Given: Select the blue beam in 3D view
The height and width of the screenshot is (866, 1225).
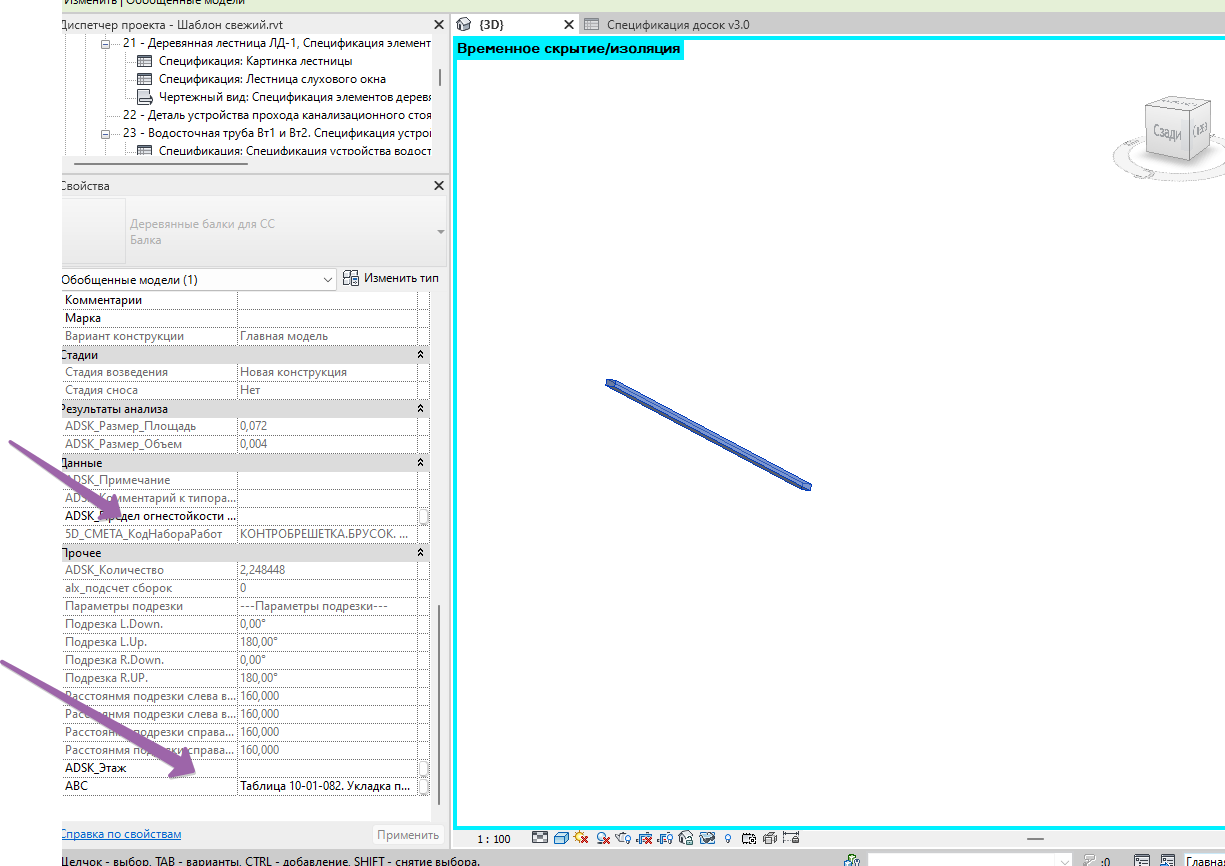Looking at the screenshot, I should click(x=708, y=434).
